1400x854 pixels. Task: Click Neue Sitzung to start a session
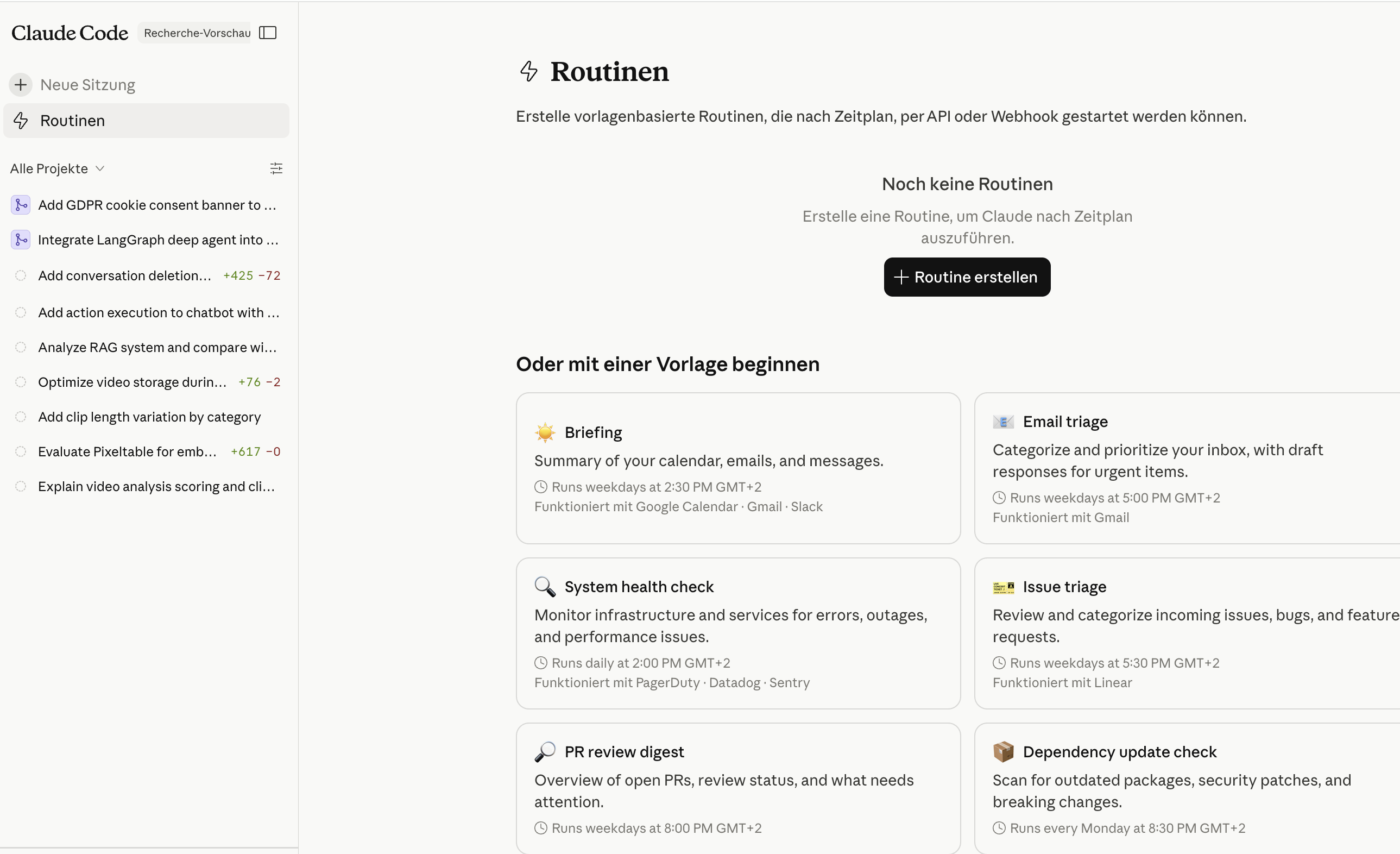pos(87,84)
